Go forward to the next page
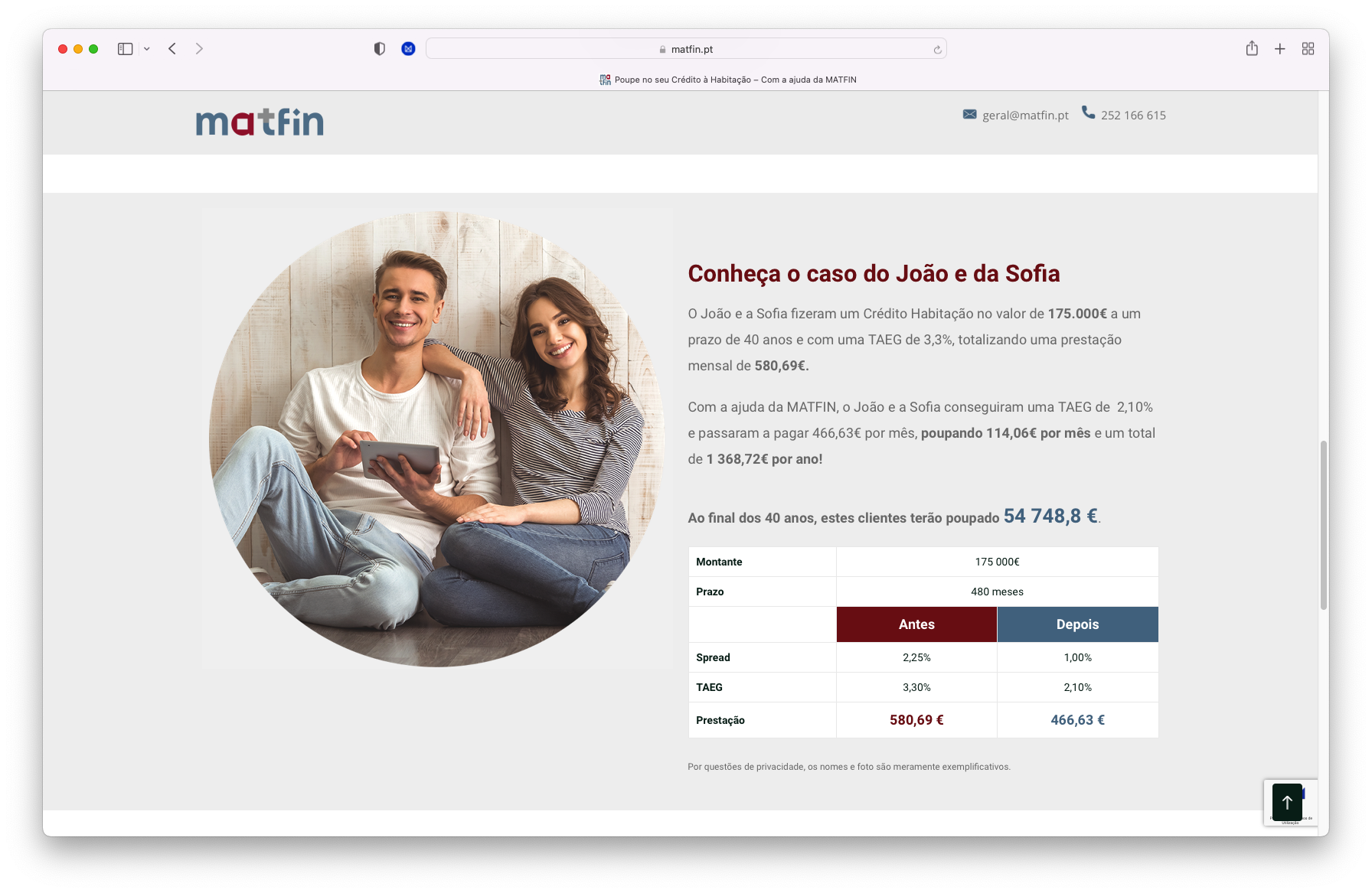 (x=199, y=49)
